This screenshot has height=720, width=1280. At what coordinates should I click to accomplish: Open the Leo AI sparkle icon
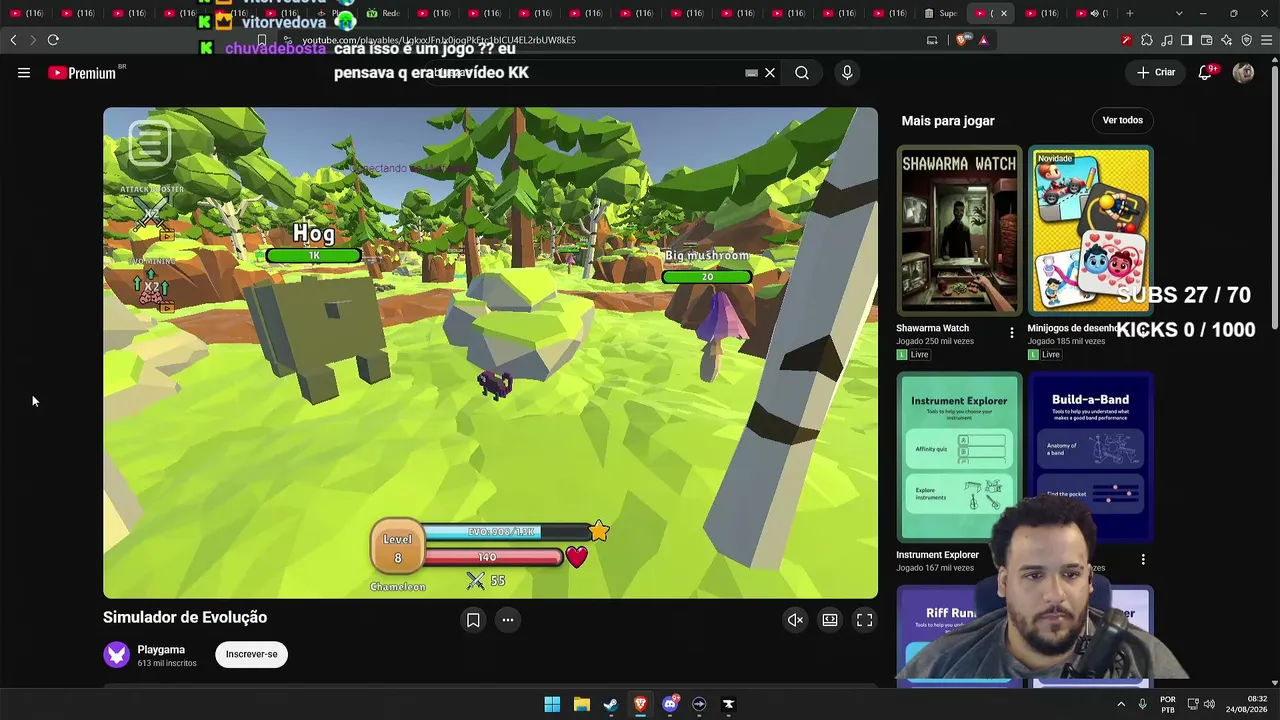pyautogui.click(x=1227, y=40)
